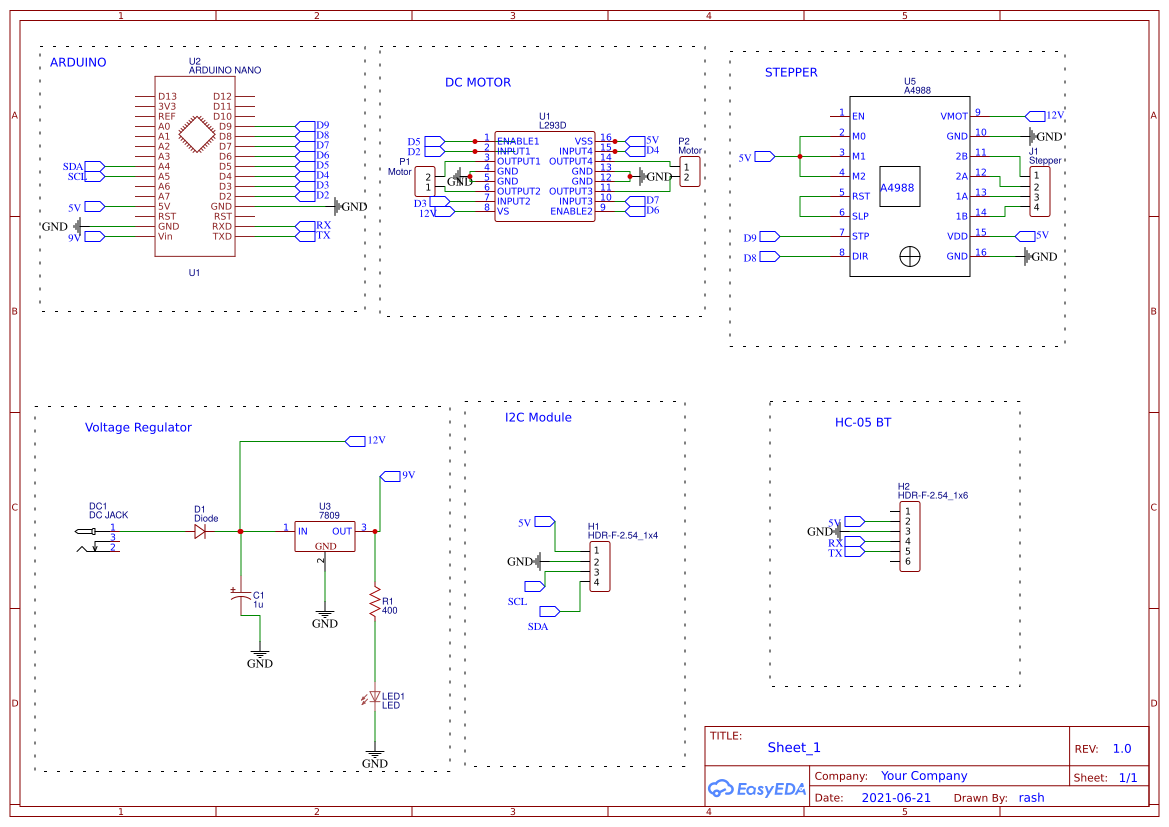Select the 'HDR-F-2.54_1x6' label
1169x827 pixels.
click(933, 495)
